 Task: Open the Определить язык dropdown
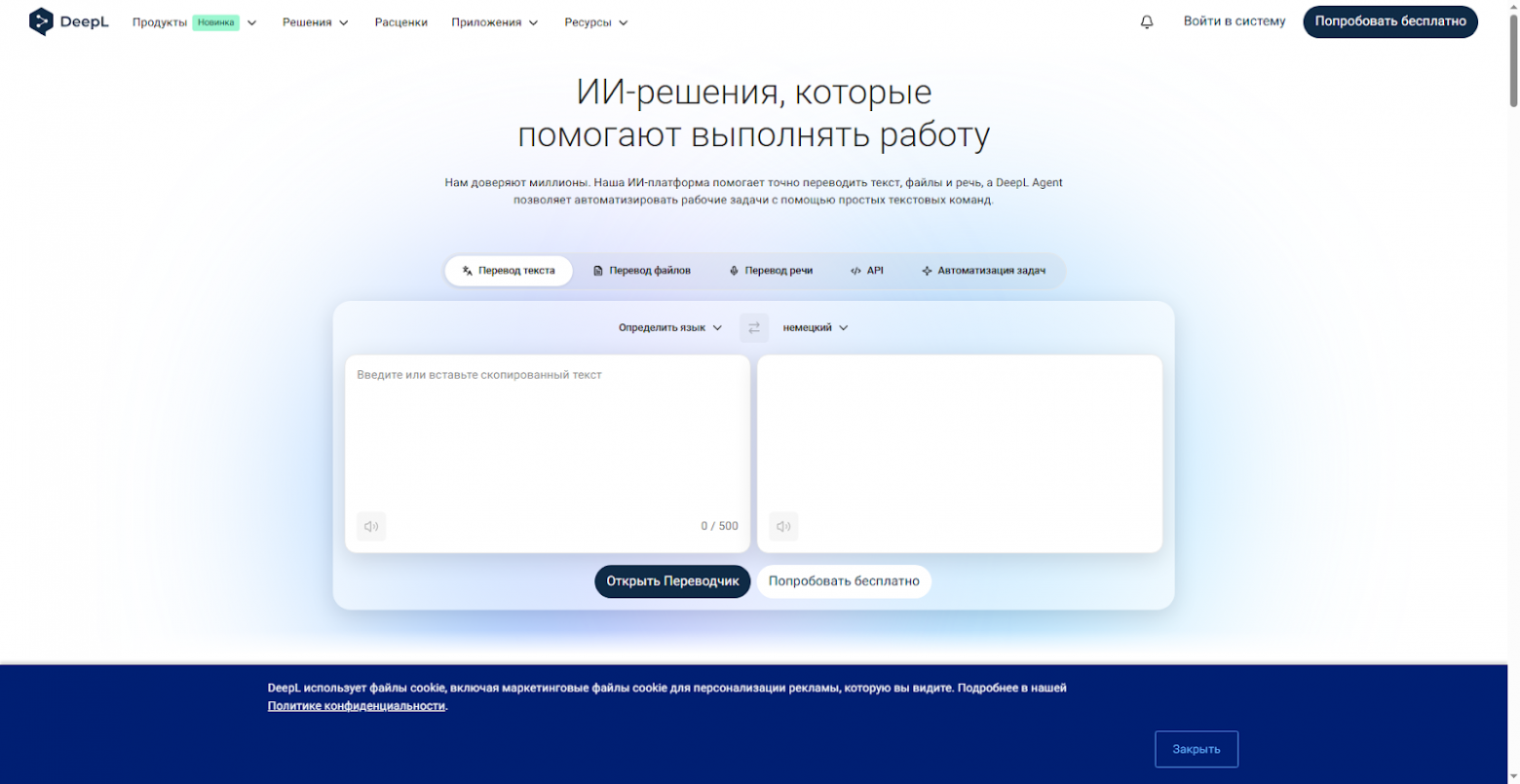pos(667,328)
